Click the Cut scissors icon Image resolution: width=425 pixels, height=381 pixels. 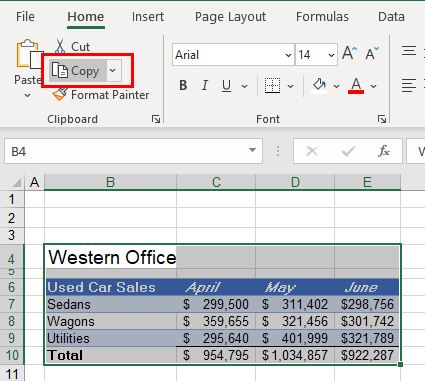point(60,46)
